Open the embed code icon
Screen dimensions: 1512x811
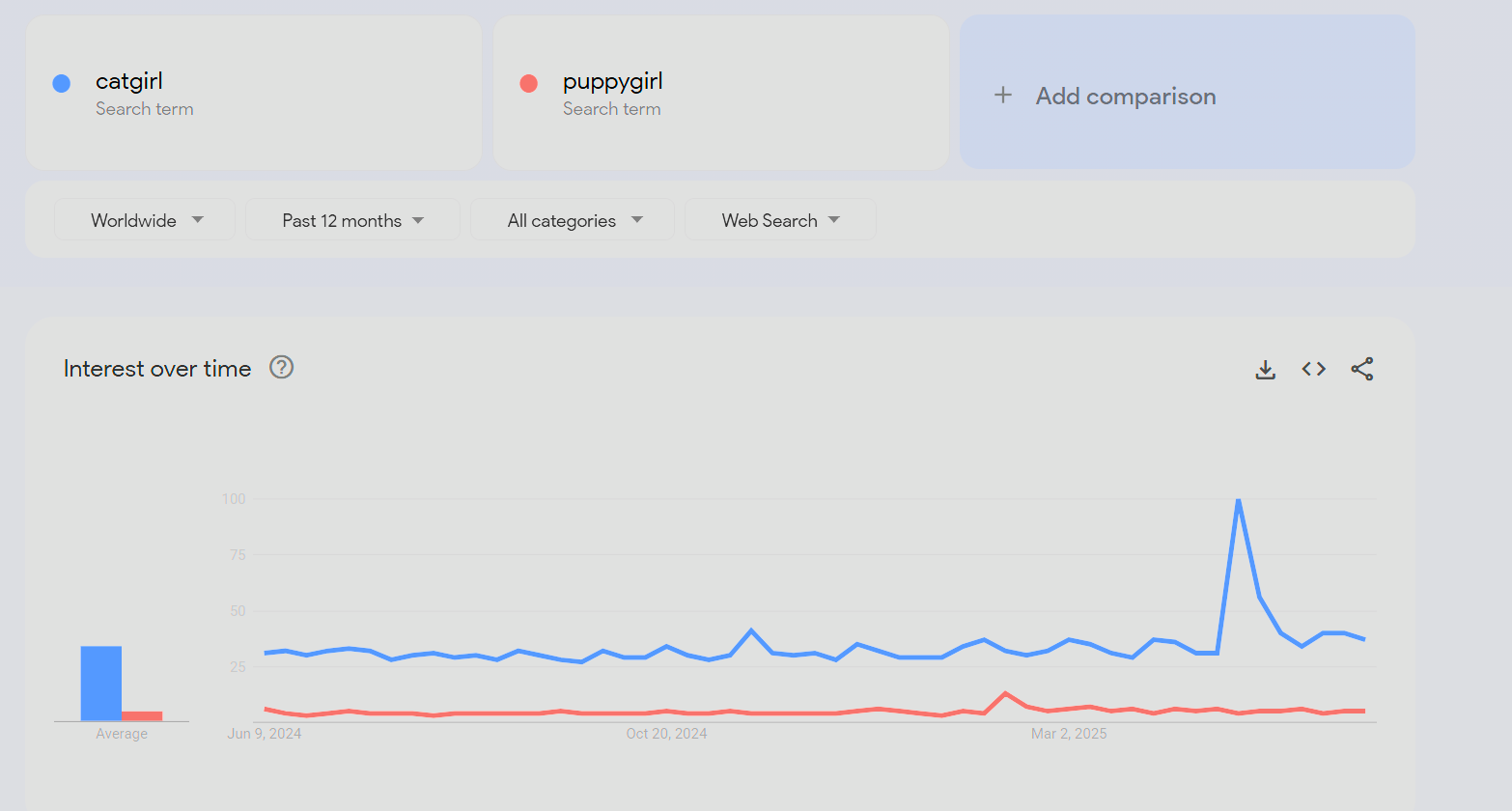[1313, 369]
